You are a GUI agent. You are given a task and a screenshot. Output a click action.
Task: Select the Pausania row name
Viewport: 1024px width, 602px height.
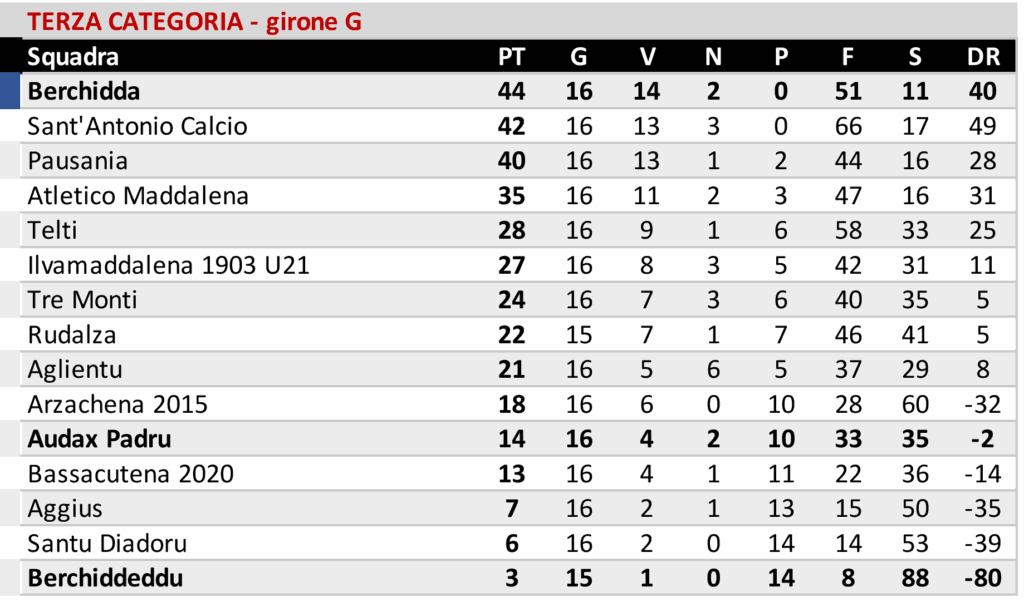coord(78,161)
